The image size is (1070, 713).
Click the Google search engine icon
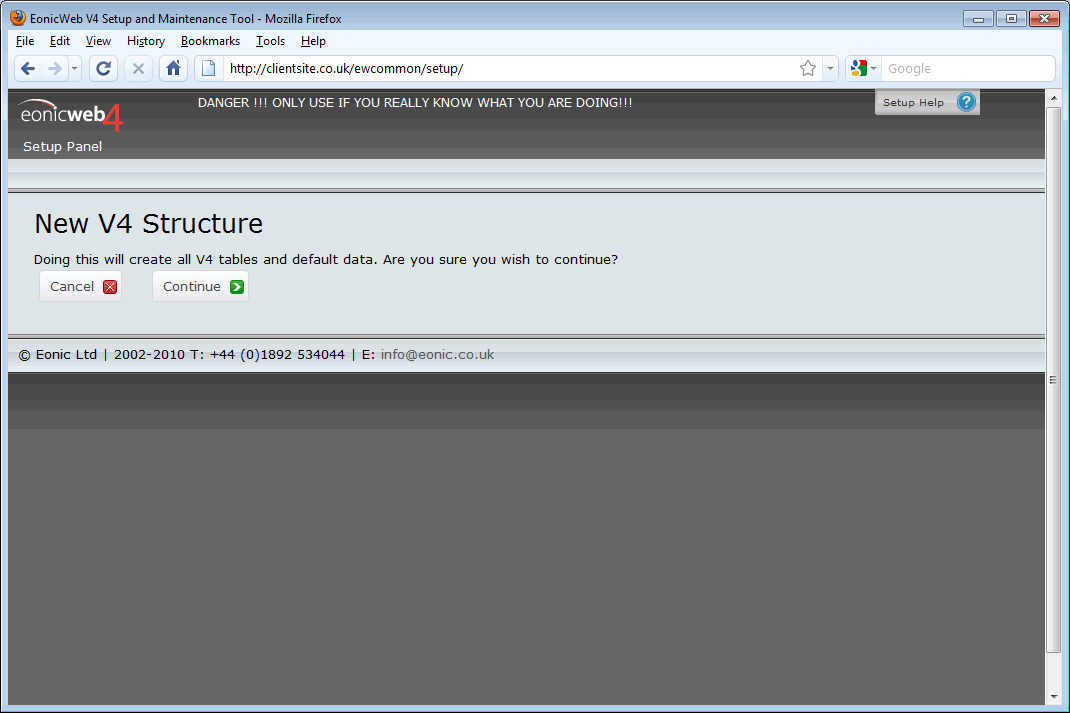(x=859, y=68)
